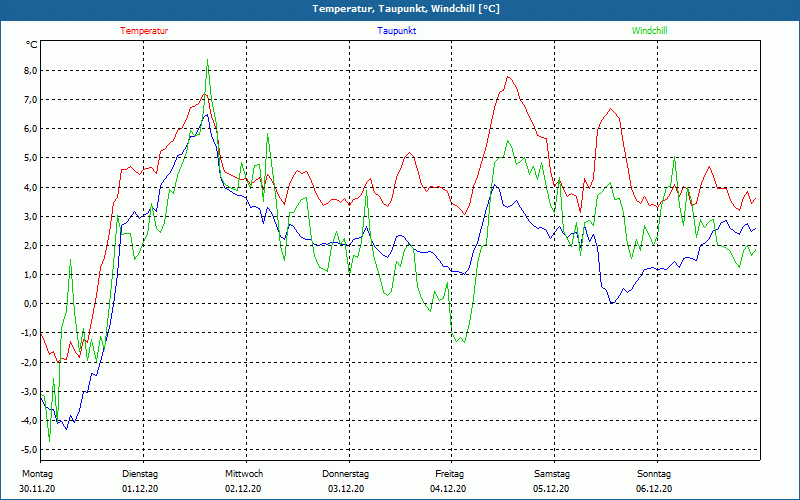The height and width of the screenshot is (500, 800).
Task: Click the date '30.11.20'
Action: pos(37,489)
